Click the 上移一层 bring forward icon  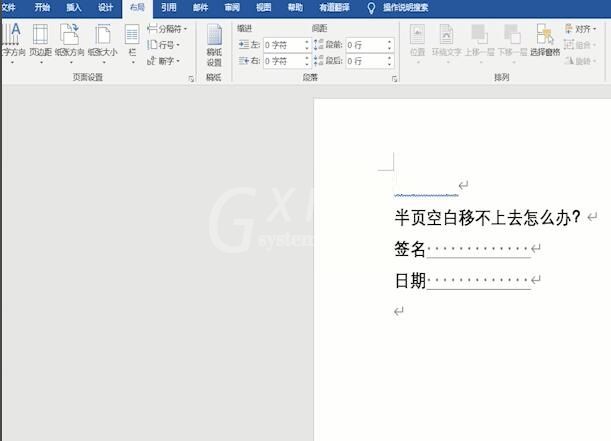pyautogui.click(x=479, y=43)
